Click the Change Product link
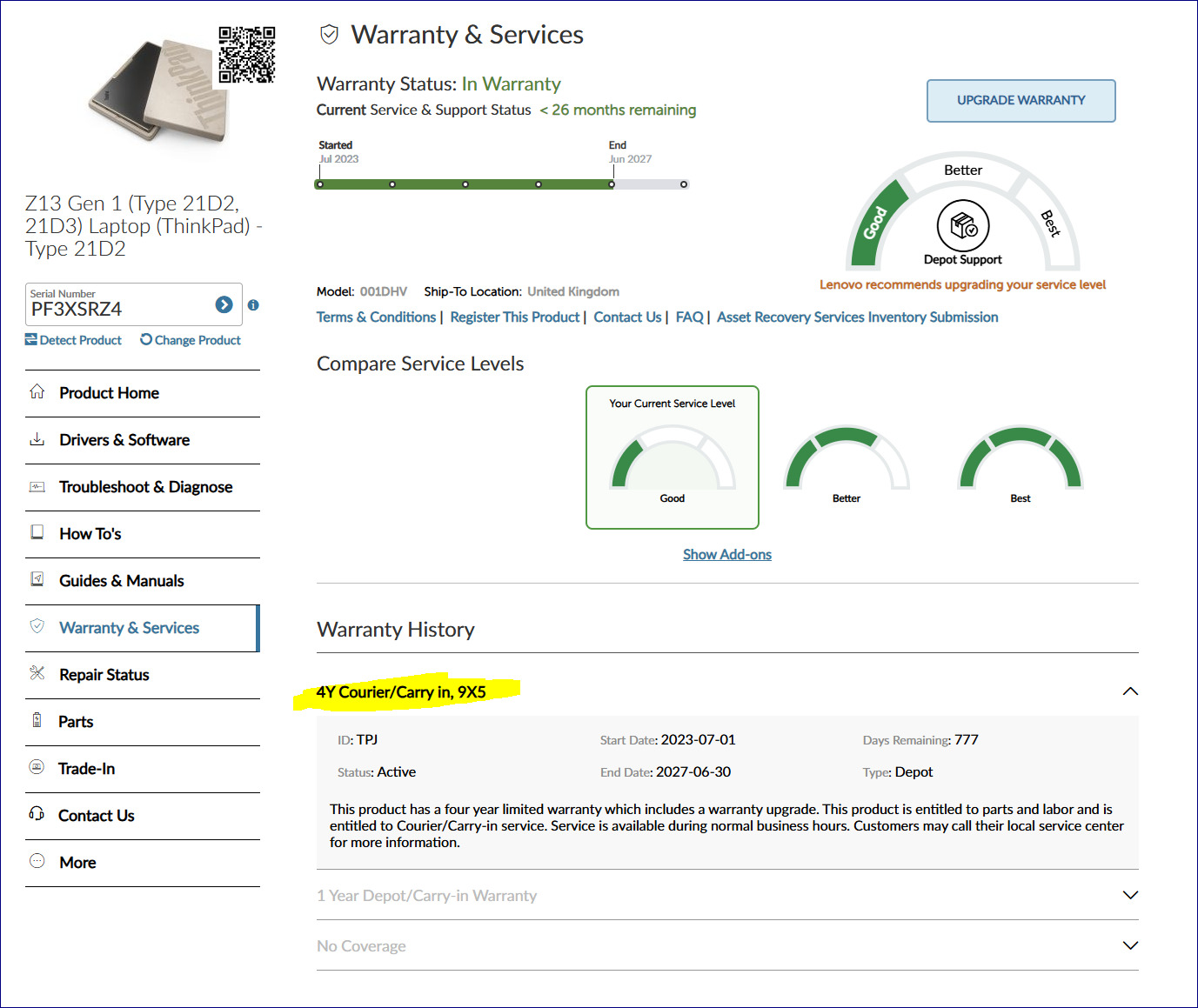 (191, 340)
